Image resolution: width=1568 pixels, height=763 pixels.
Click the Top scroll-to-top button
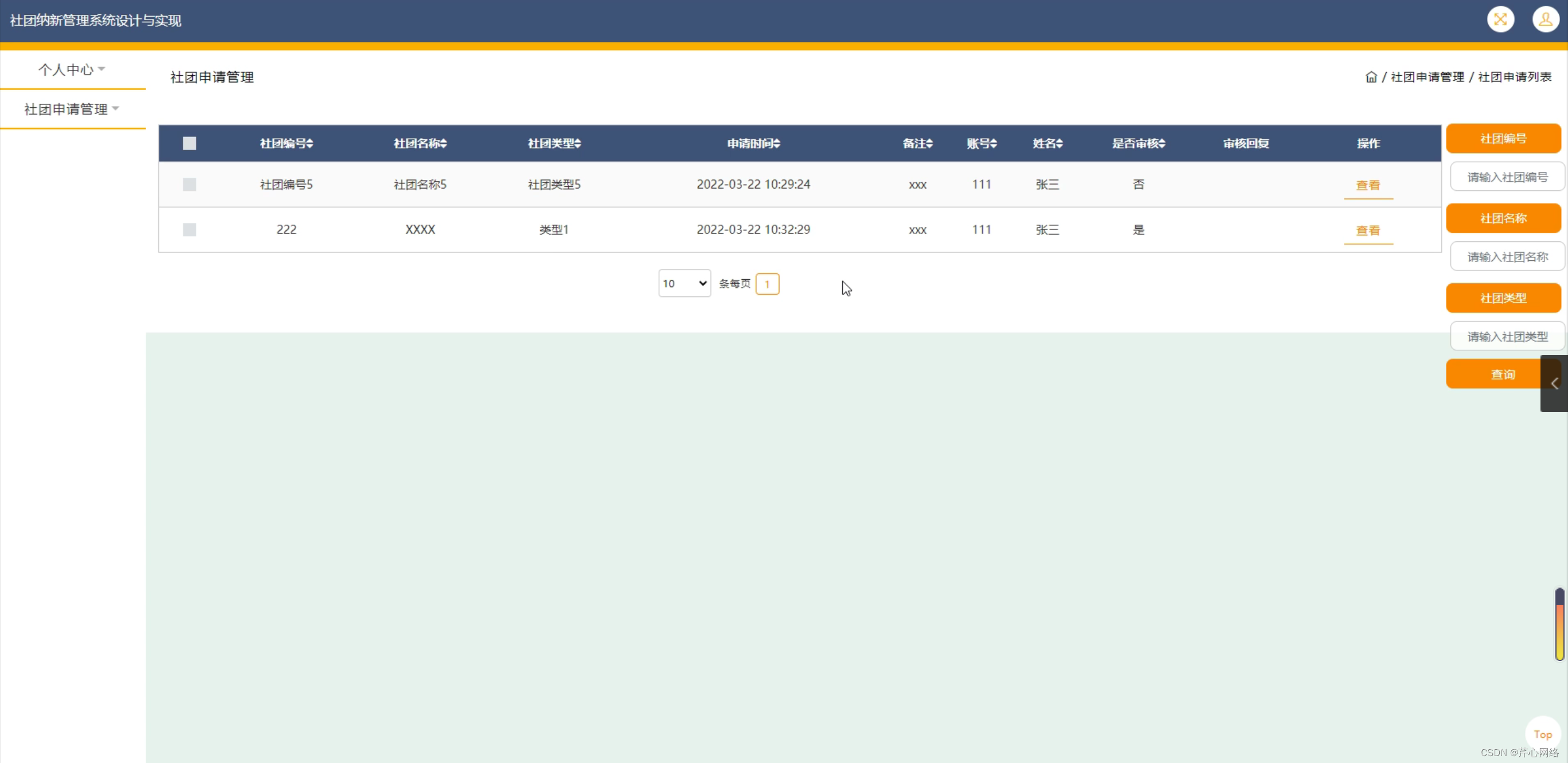[x=1542, y=734]
